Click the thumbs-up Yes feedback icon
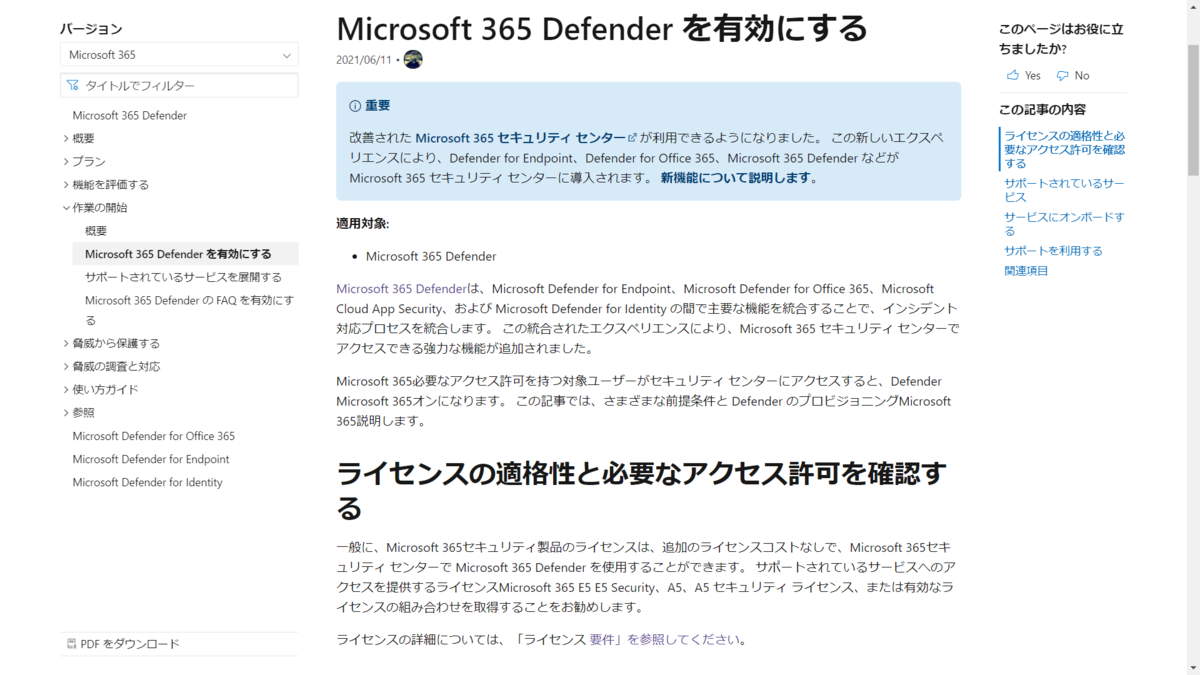1200x675 pixels. pos(1013,76)
